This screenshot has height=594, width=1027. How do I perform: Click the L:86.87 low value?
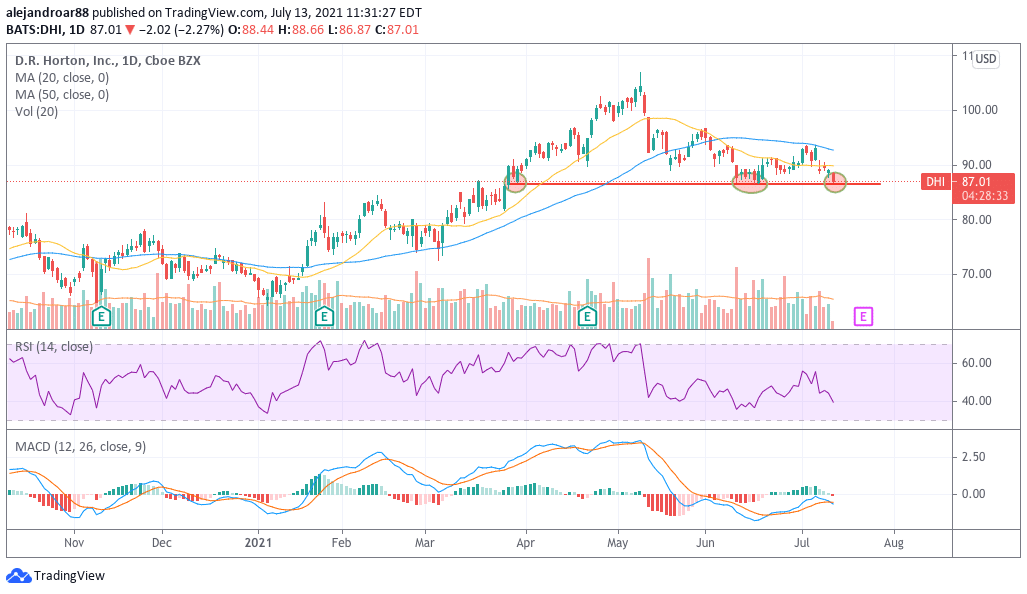tap(350, 29)
